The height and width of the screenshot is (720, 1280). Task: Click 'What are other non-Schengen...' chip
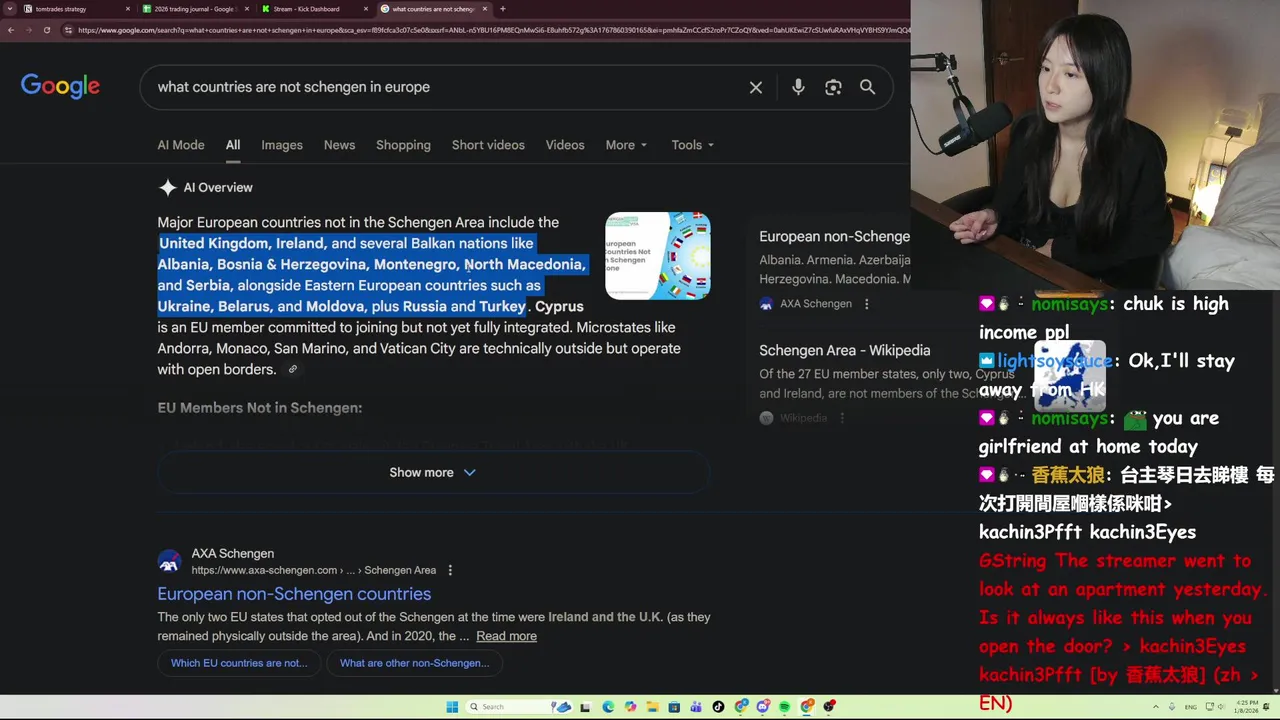pos(414,663)
